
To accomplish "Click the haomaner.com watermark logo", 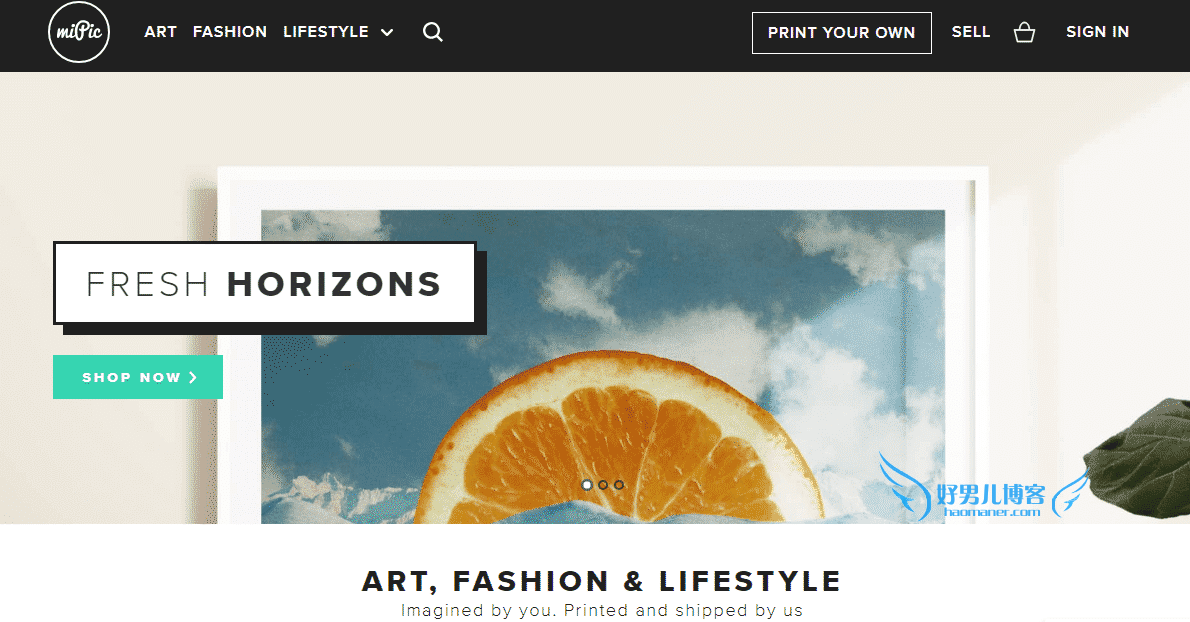I will pyautogui.click(x=984, y=488).
